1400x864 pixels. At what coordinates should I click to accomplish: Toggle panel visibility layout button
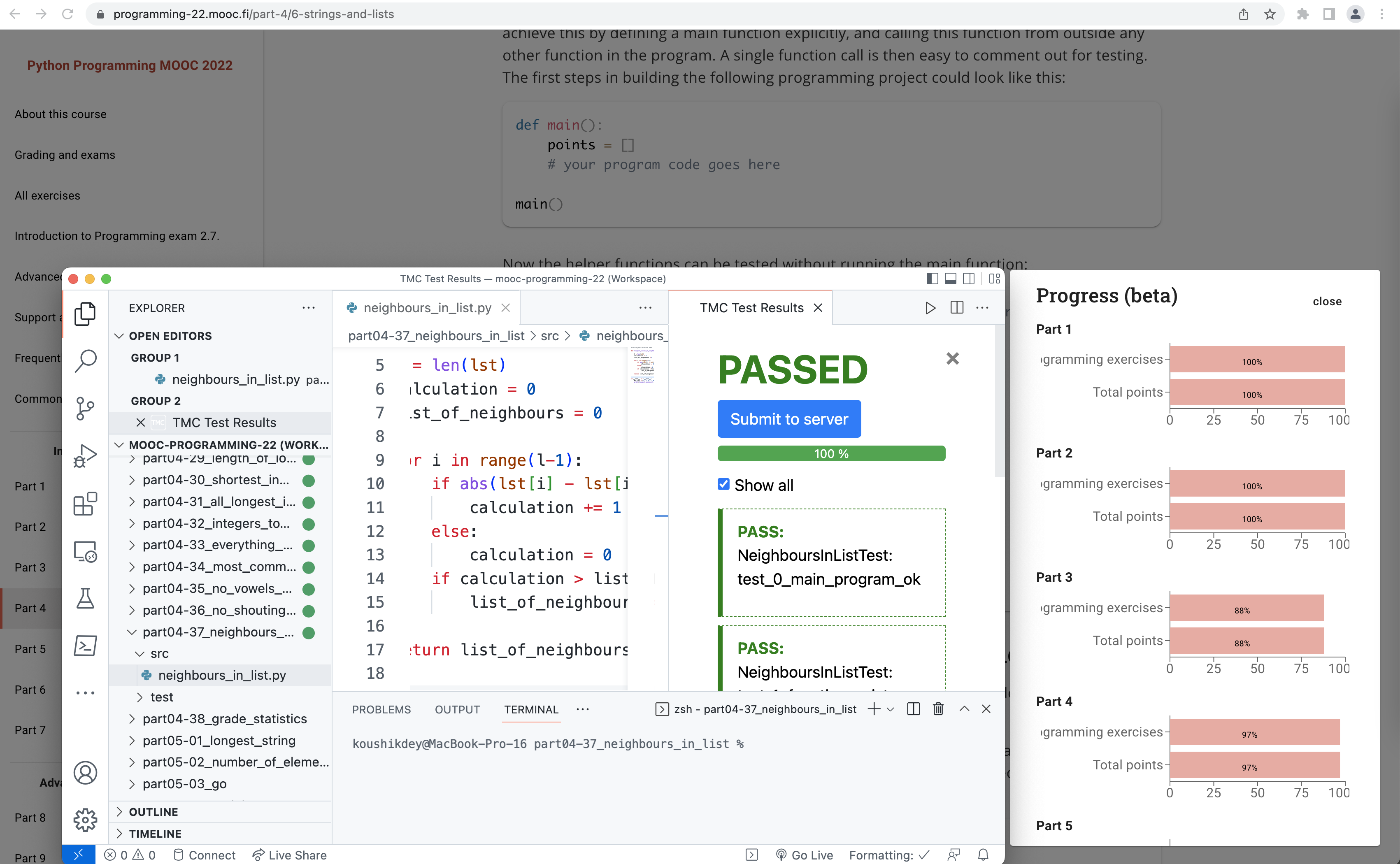(x=950, y=278)
